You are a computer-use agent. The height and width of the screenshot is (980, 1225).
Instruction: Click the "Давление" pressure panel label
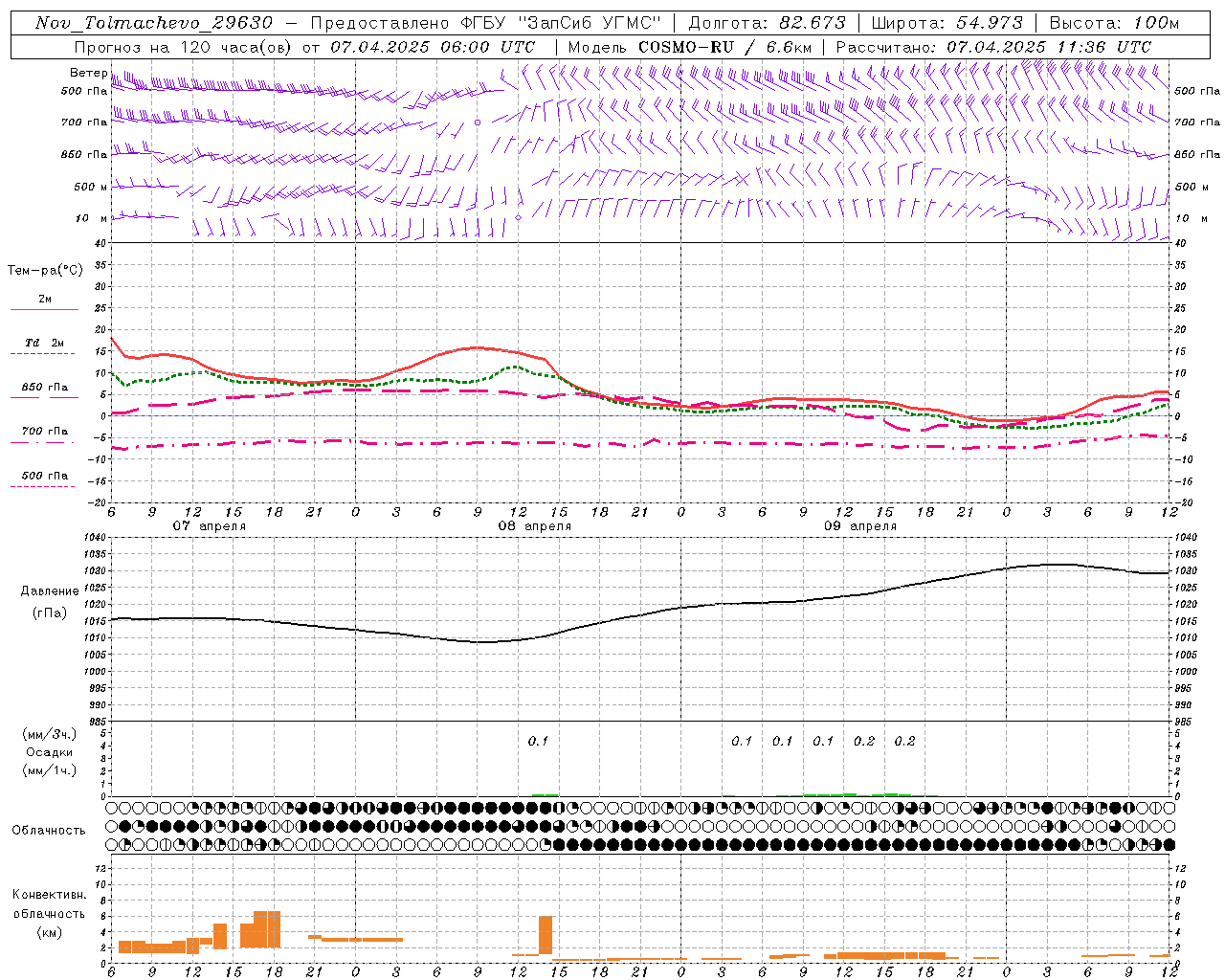tap(50, 591)
